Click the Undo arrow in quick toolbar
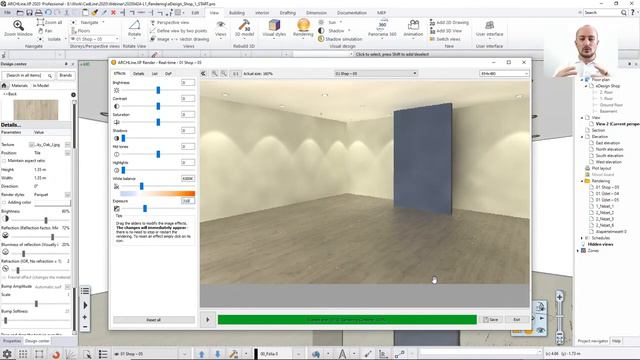This screenshot has height=360, width=640. tap(48, 13)
